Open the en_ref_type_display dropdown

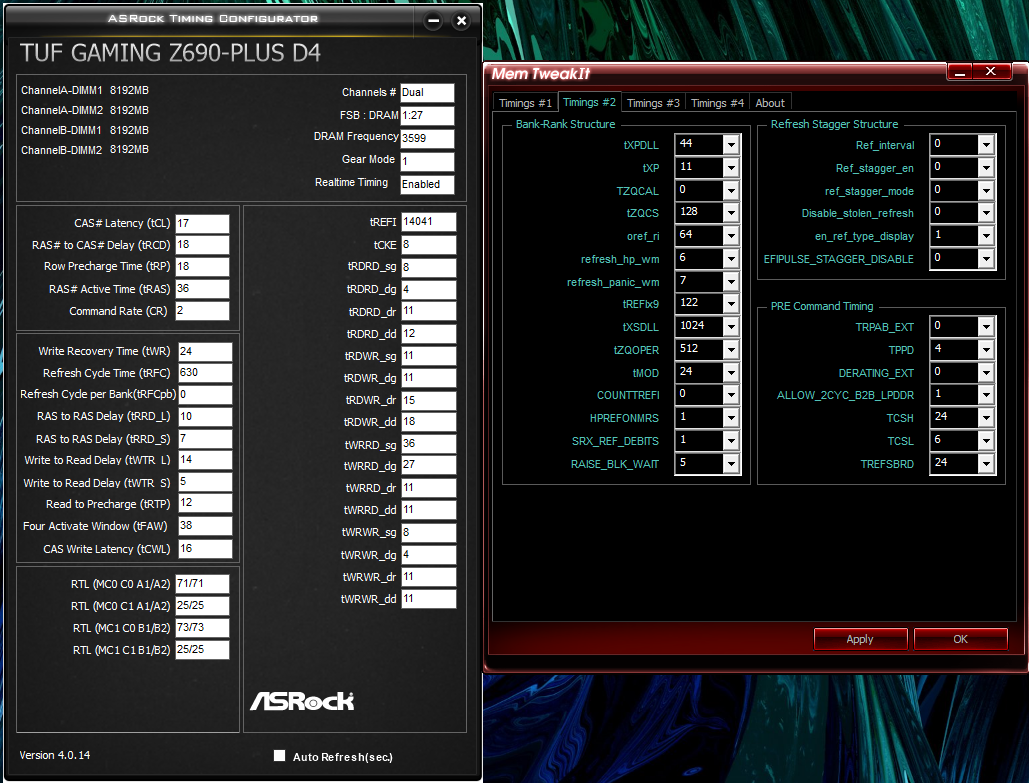point(986,236)
